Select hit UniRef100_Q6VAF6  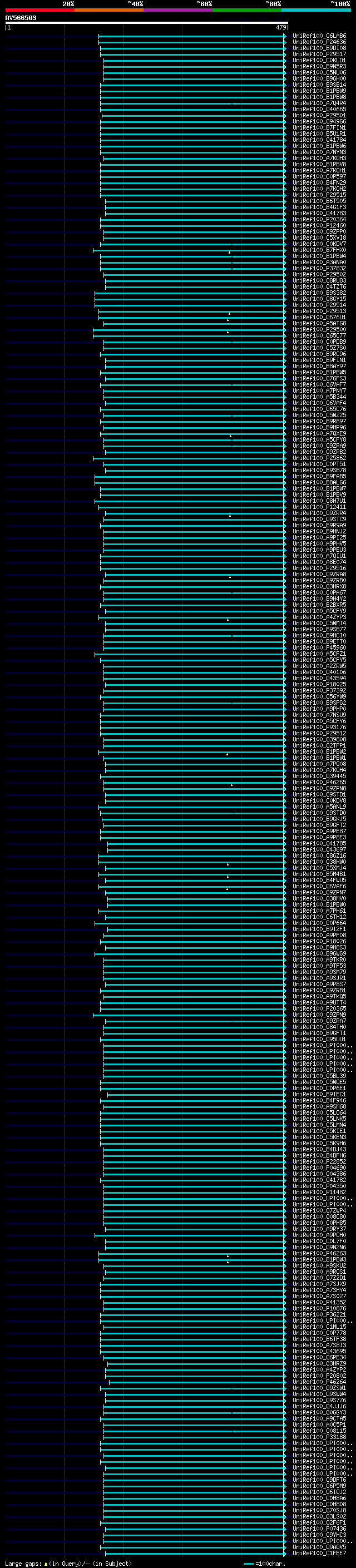click(x=319, y=886)
